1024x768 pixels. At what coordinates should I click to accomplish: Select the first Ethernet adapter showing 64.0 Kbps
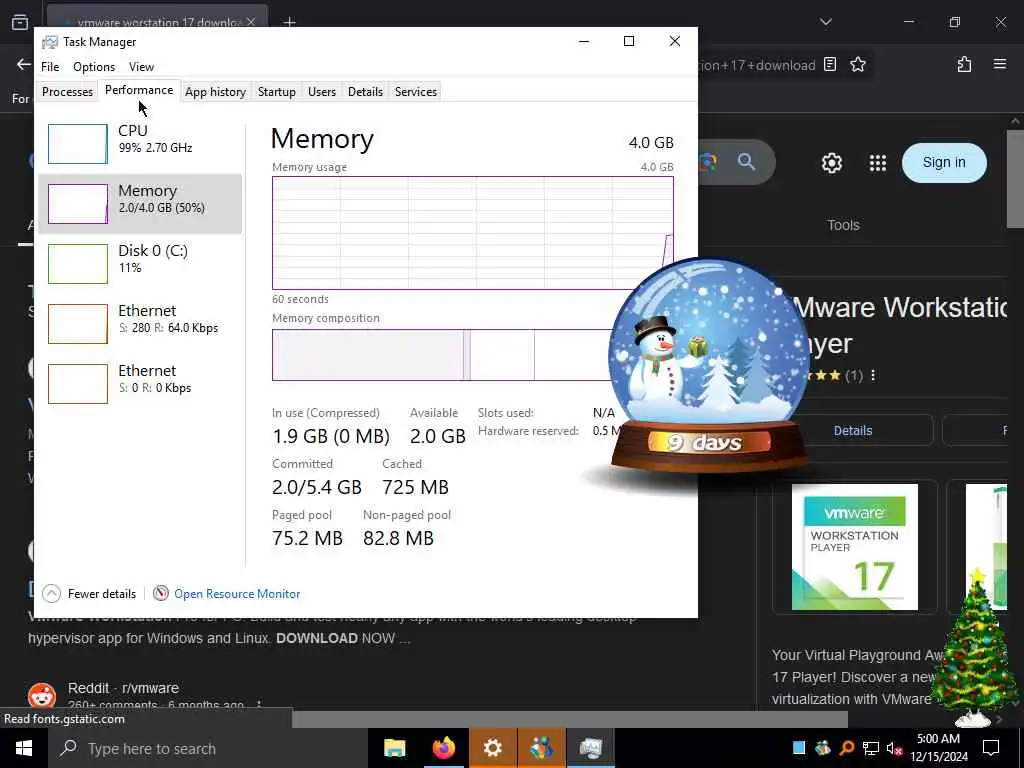[140, 323]
